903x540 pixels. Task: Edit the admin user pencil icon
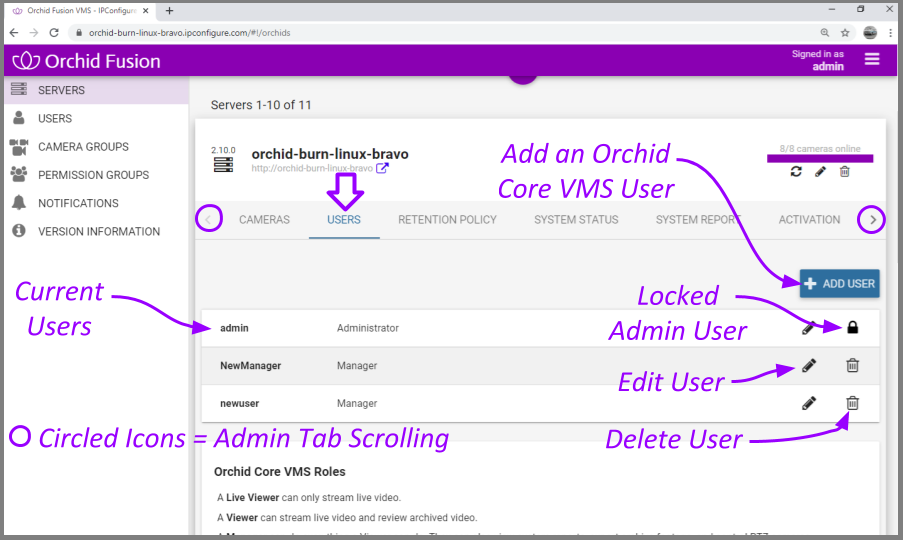click(809, 328)
